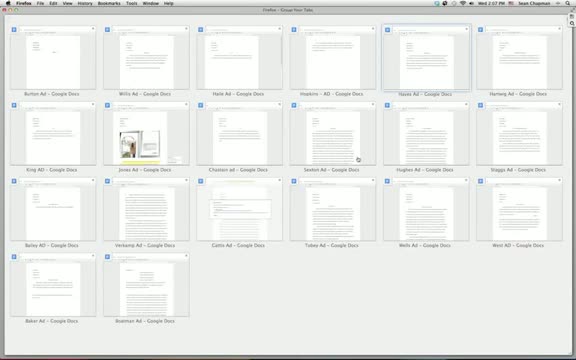Image resolution: width=576 pixels, height=360 pixels.
Task: Open the Hayes Ad document thumbnail
Action: tap(426, 58)
